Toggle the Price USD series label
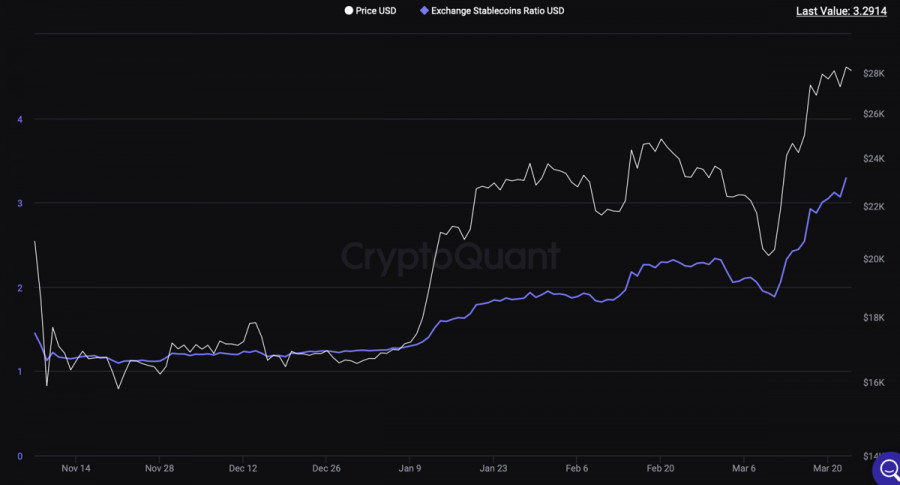Screen dimensions: 900x485 (x=376, y=11)
